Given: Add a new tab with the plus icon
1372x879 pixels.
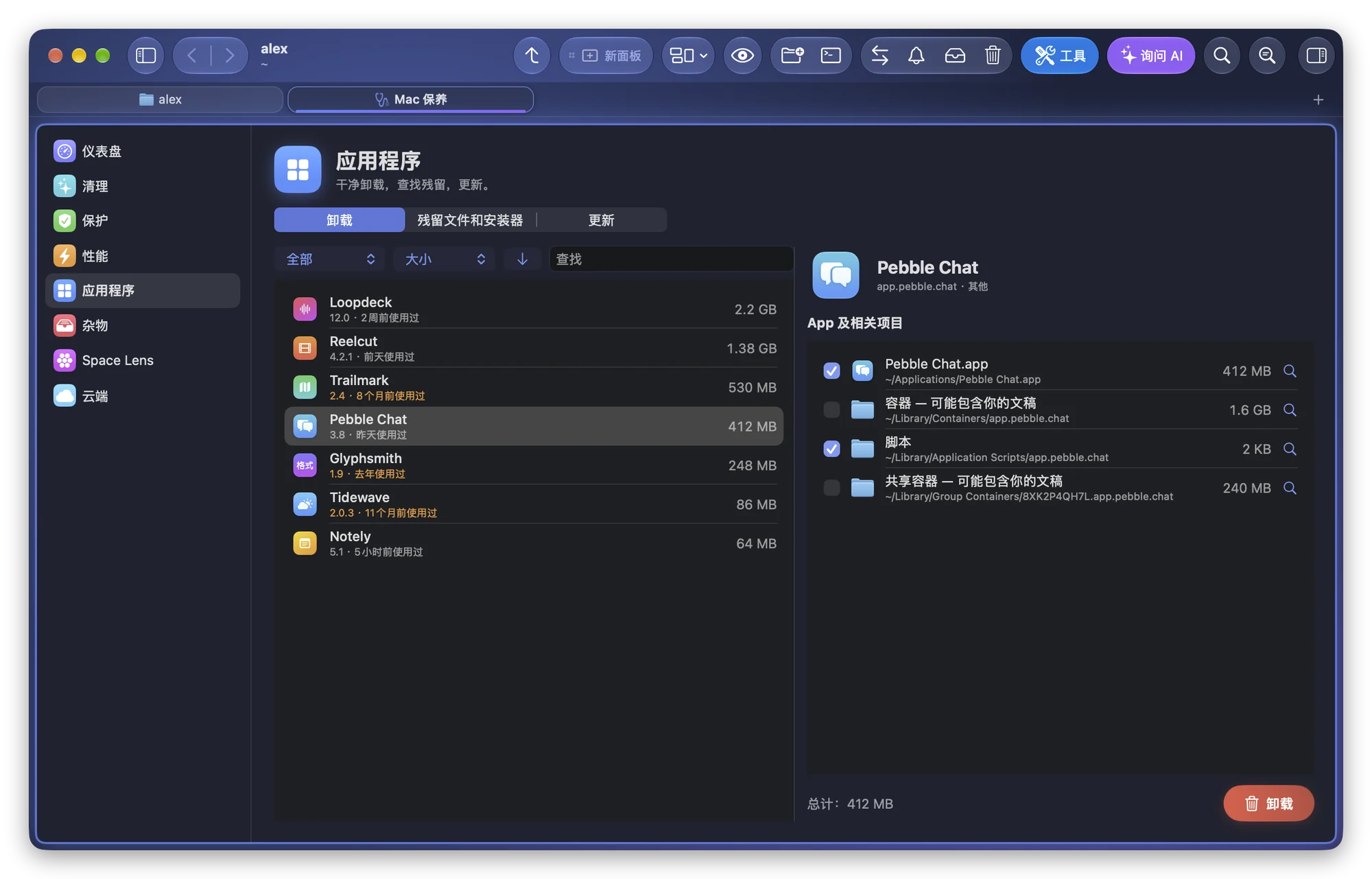Looking at the screenshot, I should pyautogui.click(x=1318, y=100).
